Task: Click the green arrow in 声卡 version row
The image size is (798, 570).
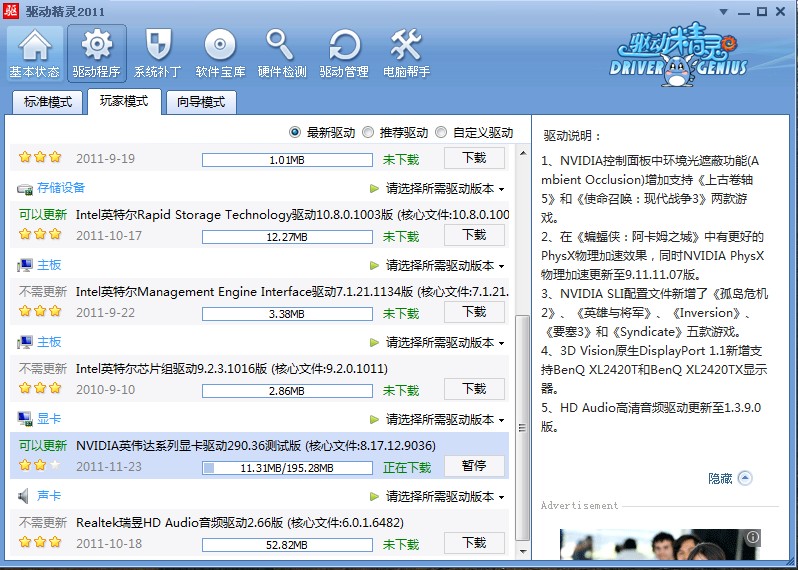Action: click(375, 496)
